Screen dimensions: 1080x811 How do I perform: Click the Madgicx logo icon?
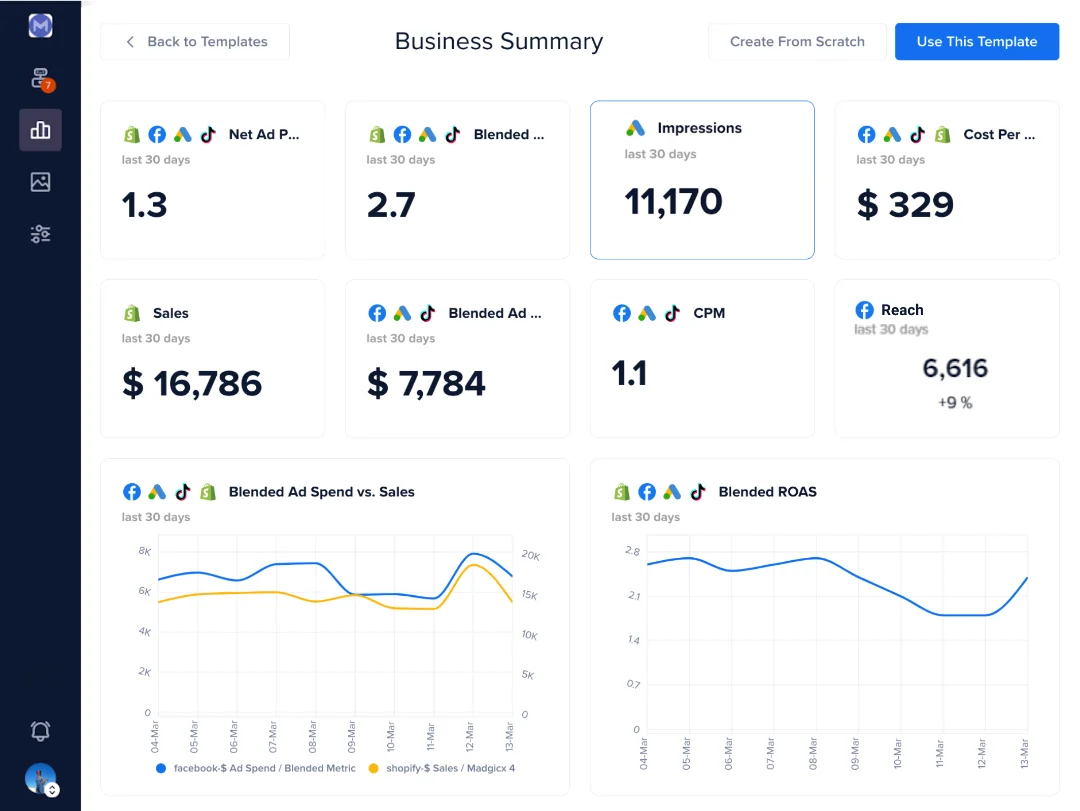point(41,26)
